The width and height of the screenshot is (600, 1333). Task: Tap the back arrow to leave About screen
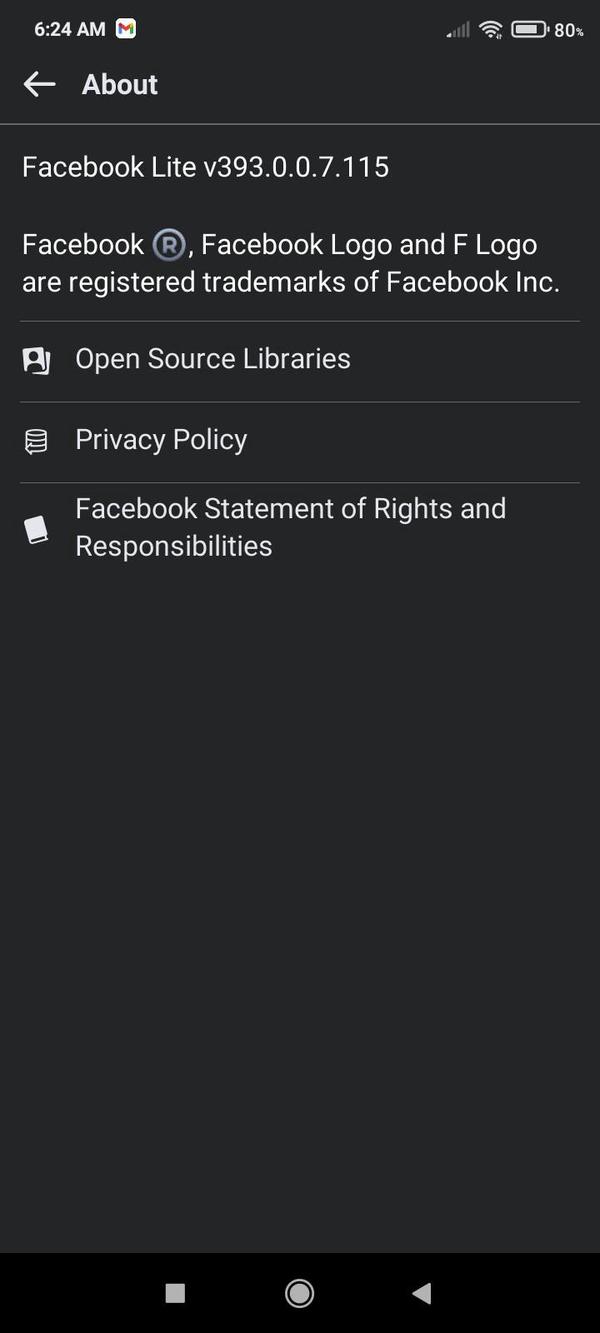(x=39, y=84)
